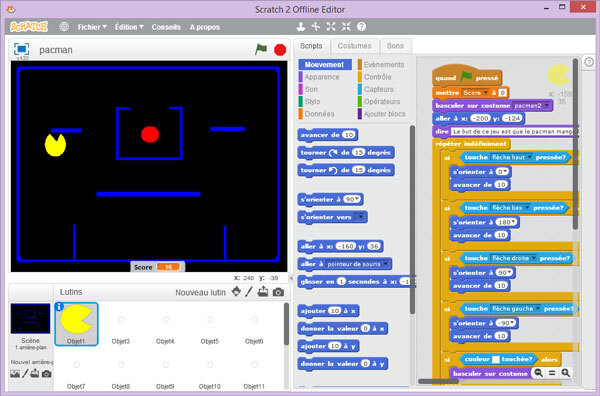Switch to the Costumes tab
Image resolution: width=600 pixels, height=396 pixels.
354,46
